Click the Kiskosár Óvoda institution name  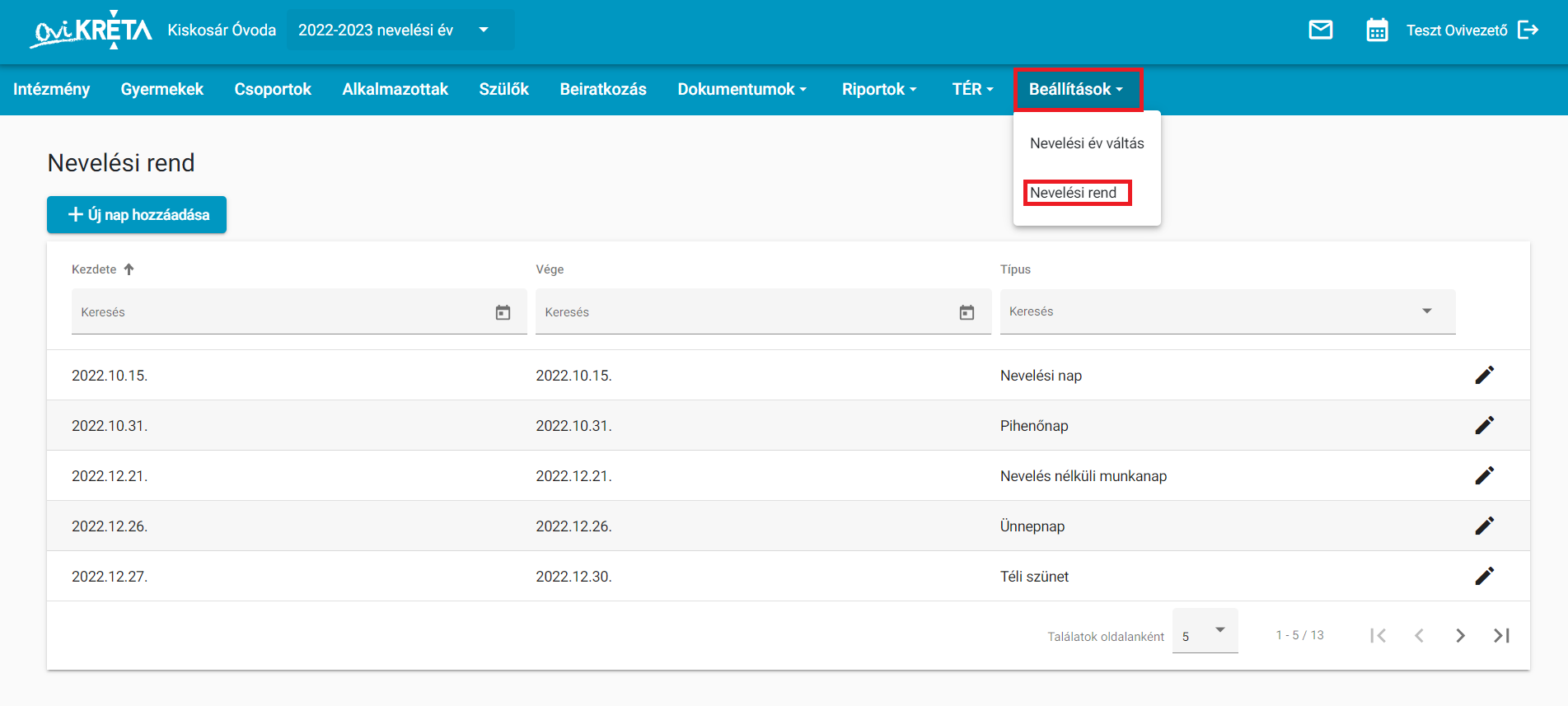point(222,30)
